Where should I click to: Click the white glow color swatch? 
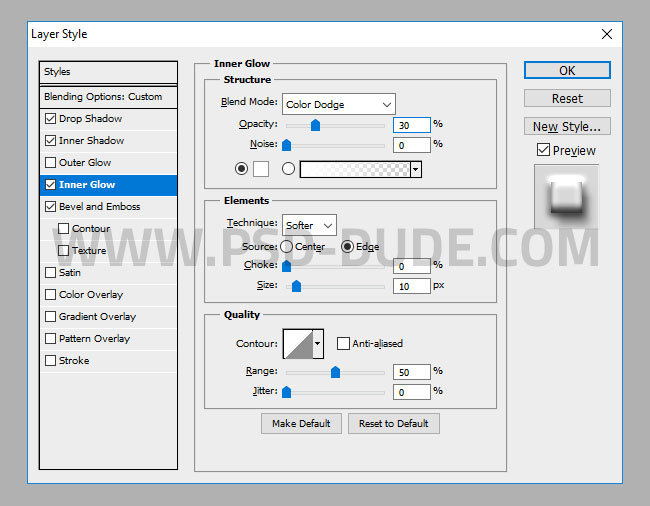point(260,169)
